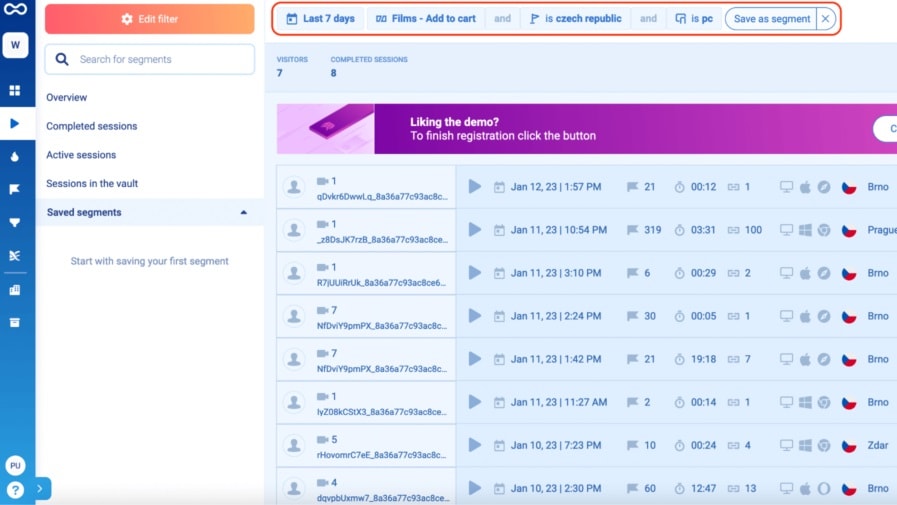
Task: Click the duration 19:18 value
Action: [x=703, y=359]
